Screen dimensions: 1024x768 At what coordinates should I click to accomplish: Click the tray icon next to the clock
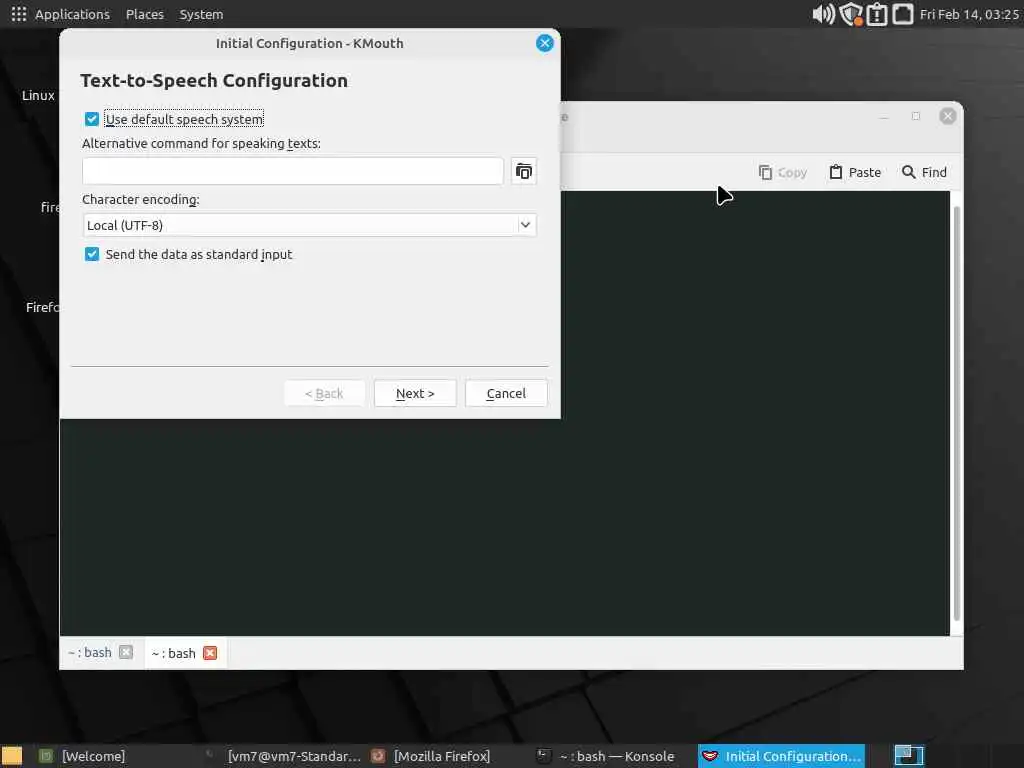(903, 14)
